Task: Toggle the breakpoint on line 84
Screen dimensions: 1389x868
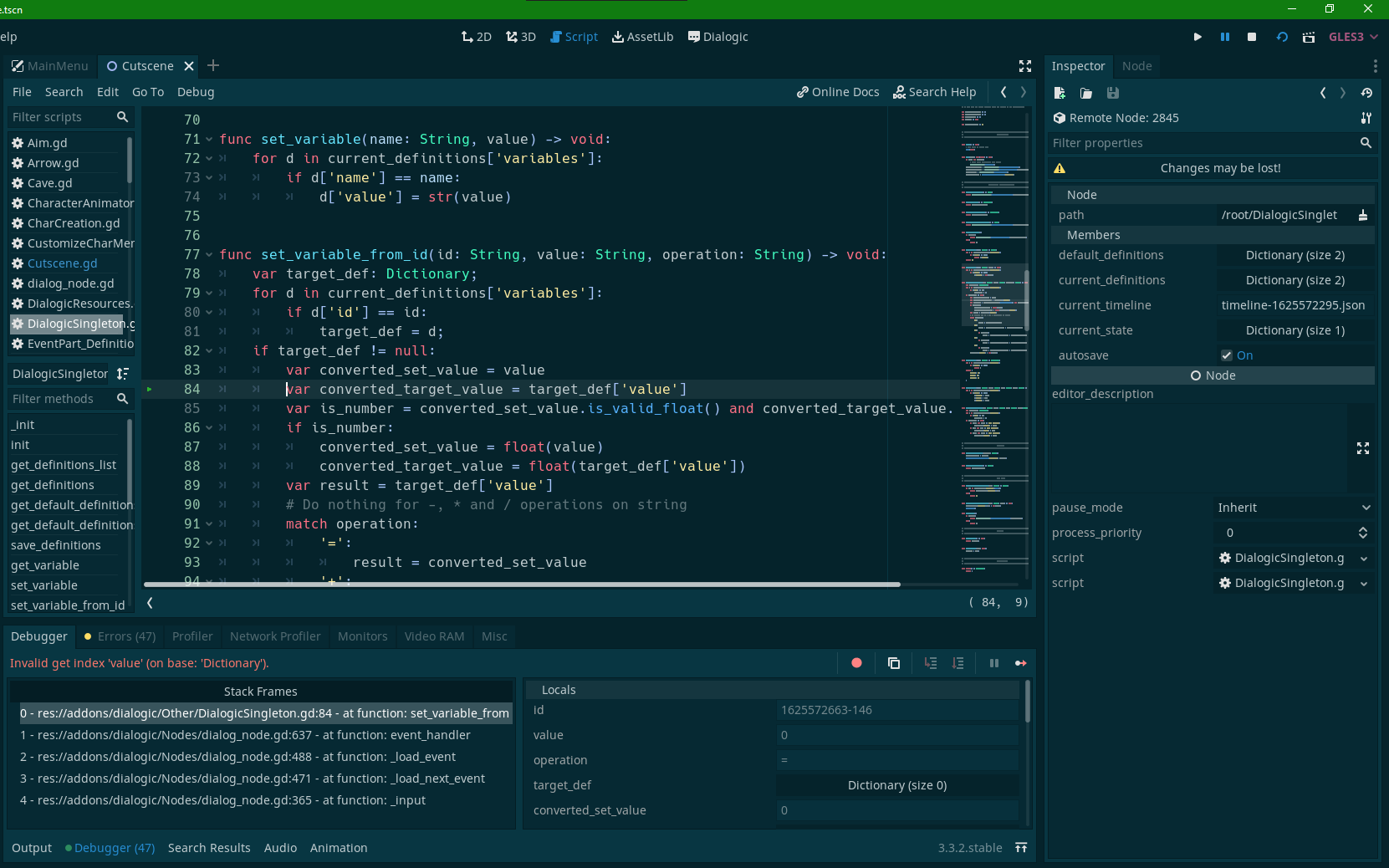Action: (x=149, y=389)
